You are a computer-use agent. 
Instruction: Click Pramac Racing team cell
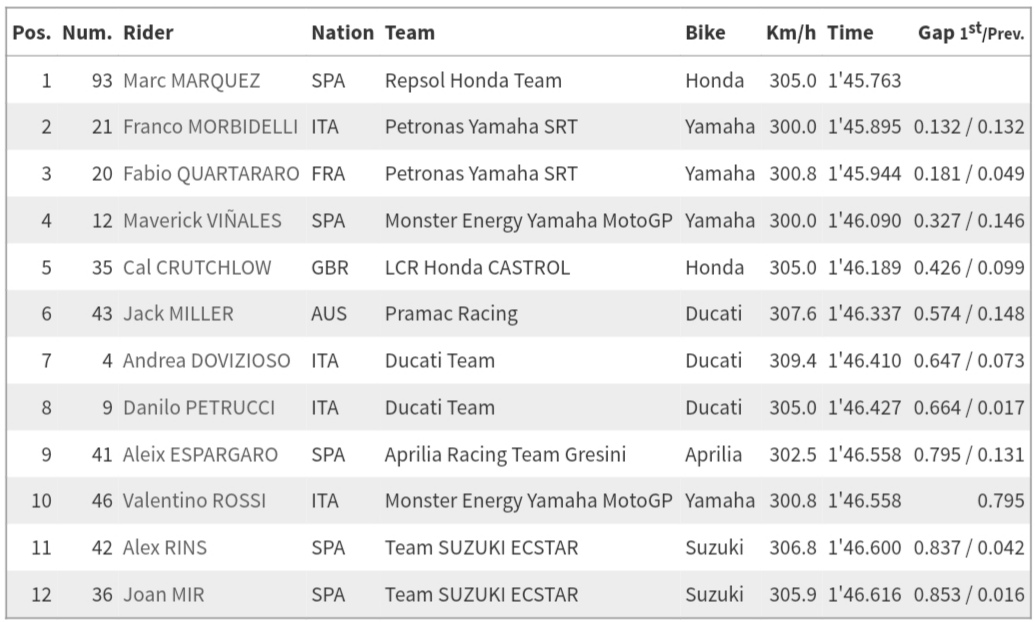point(451,314)
